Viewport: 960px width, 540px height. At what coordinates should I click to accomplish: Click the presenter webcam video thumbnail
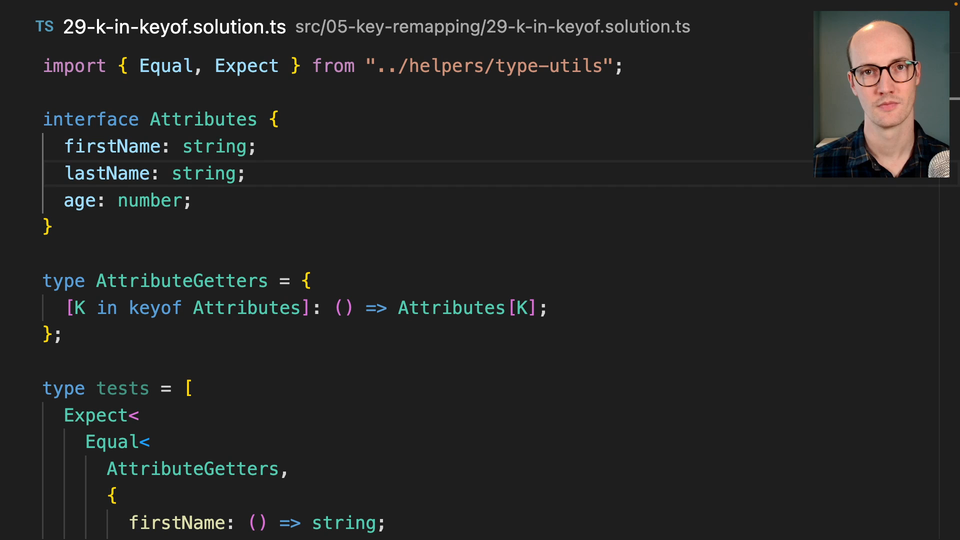tap(881, 94)
